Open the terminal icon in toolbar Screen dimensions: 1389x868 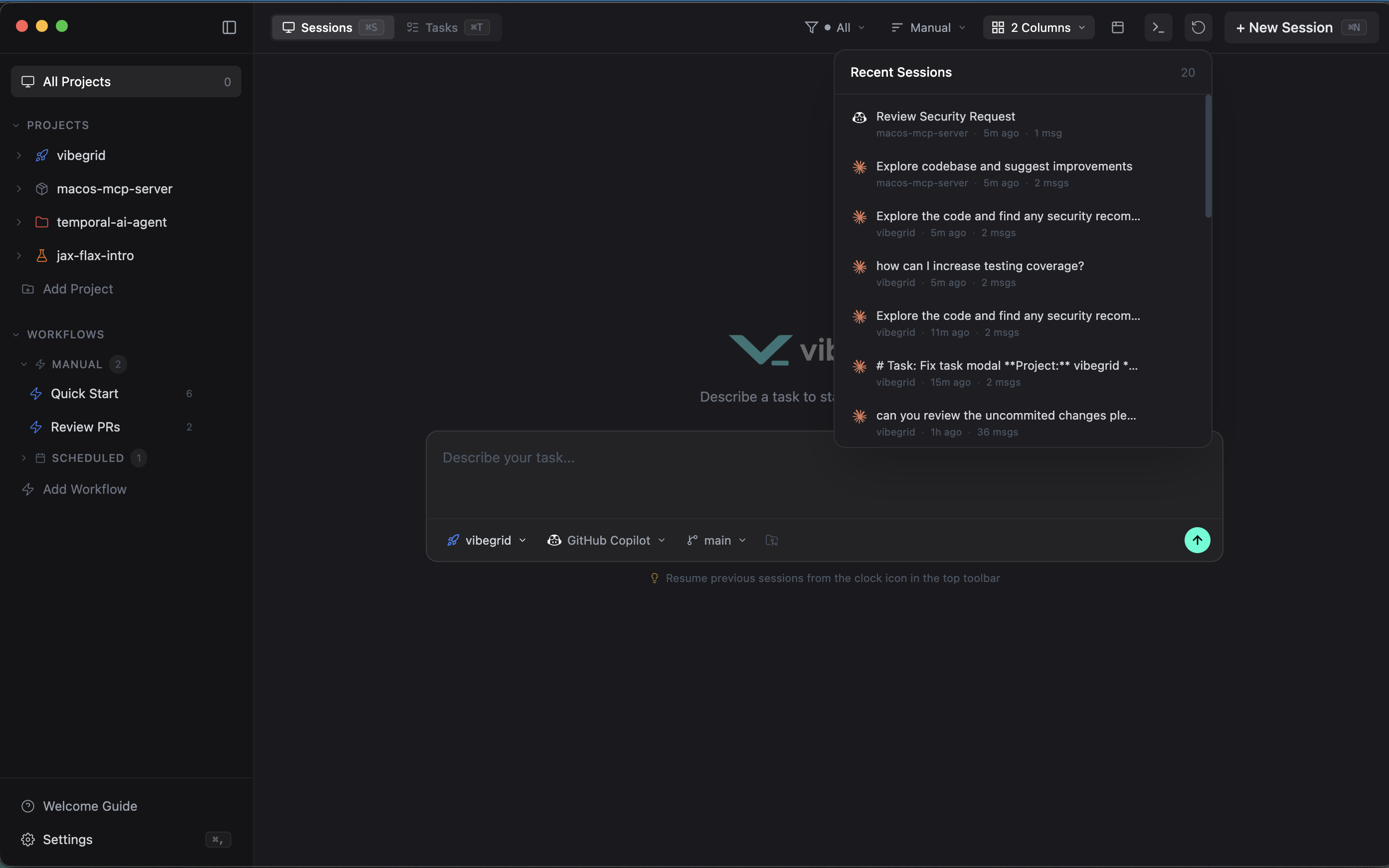pos(1158,27)
